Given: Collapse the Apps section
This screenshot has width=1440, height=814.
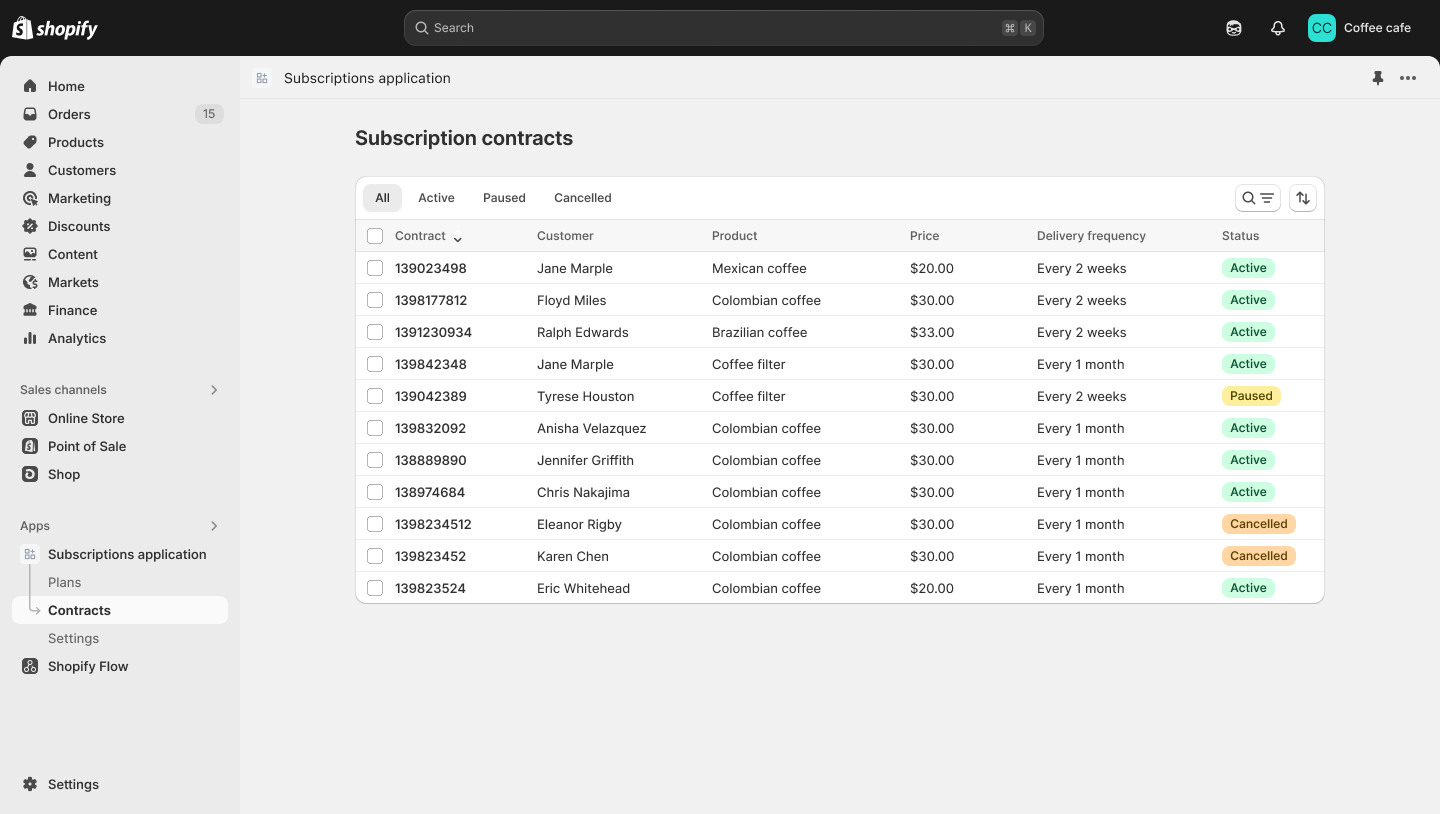Looking at the screenshot, I should point(214,526).
